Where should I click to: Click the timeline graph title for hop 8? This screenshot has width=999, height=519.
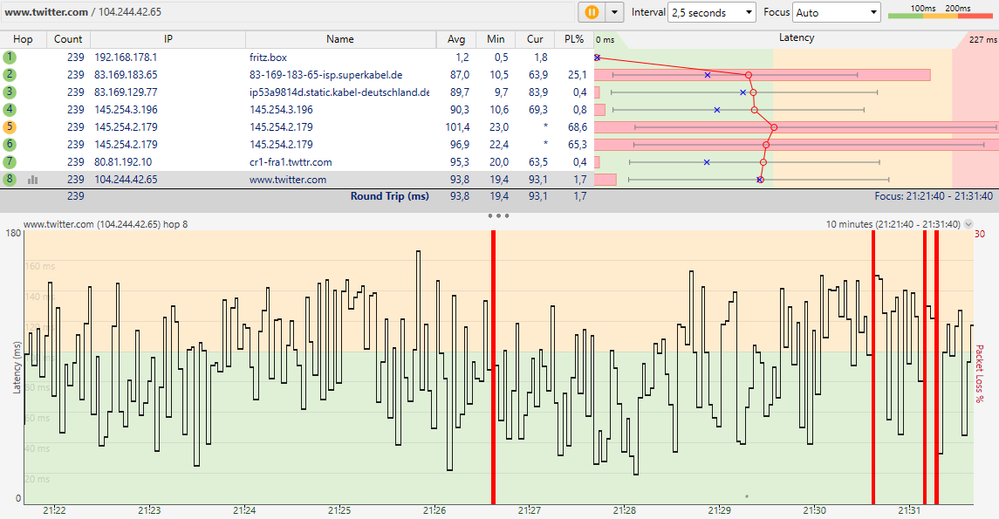point(106,224)
